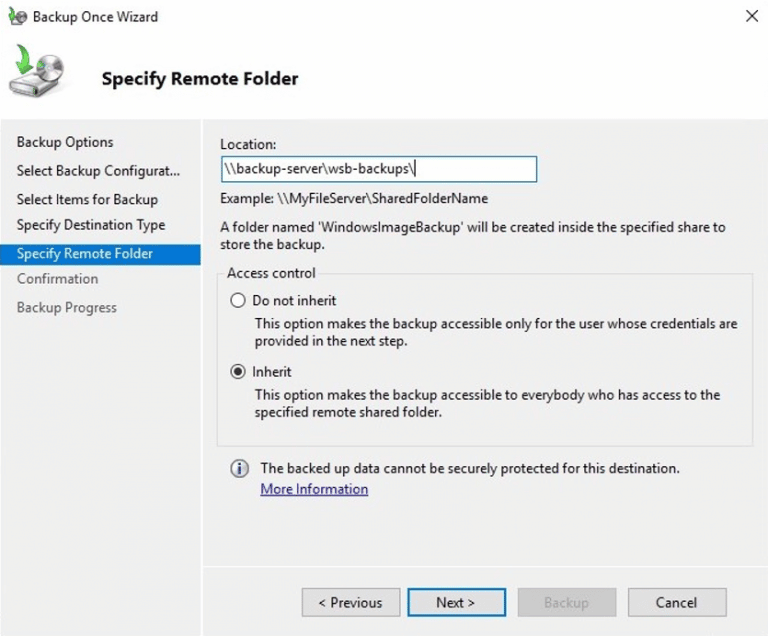Image resolution: width=768 pixels, height=636 pixels.
Task: Click the Location path input field
Action: (x=379, y=169)
